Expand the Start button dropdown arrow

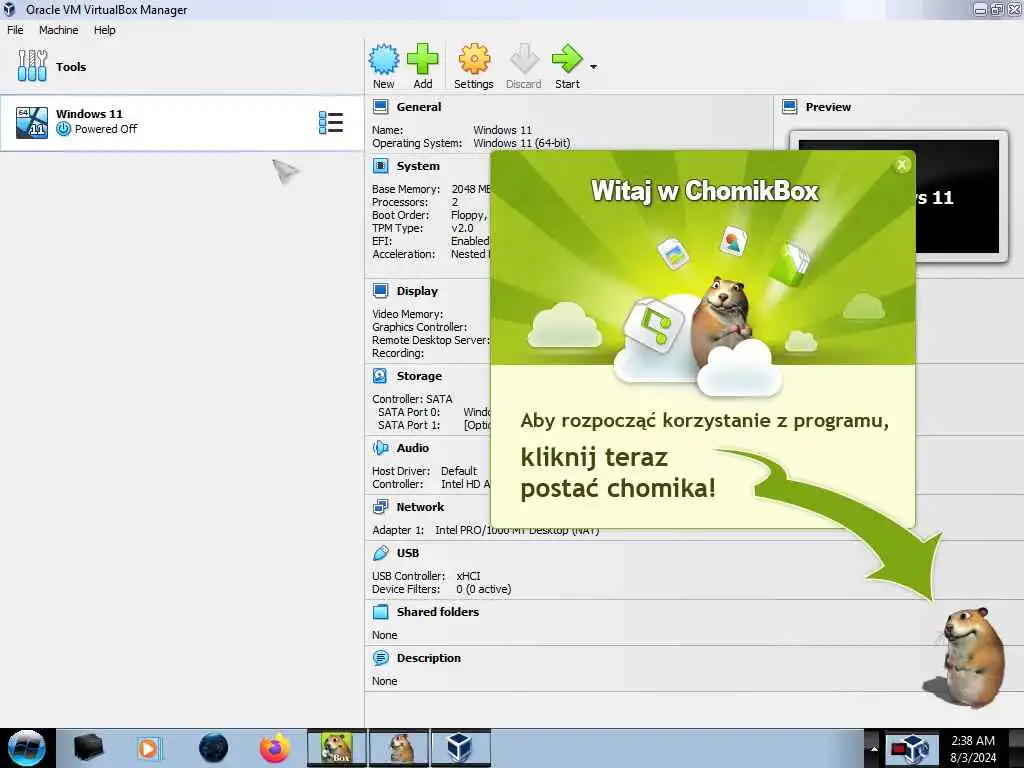(x=593, y=67)
